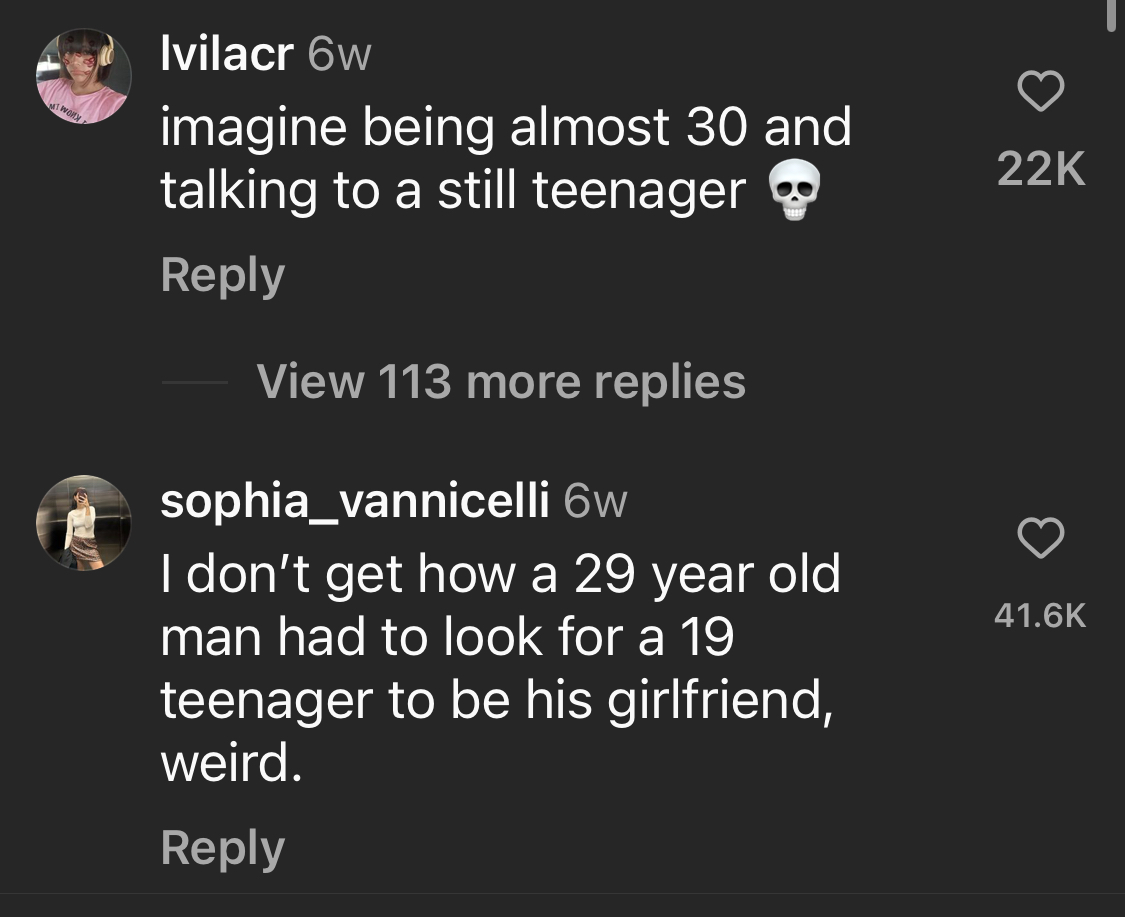1125x917 pixels.
Task: Click the scrollbar handle at the top right
Action: (1112, 14)
